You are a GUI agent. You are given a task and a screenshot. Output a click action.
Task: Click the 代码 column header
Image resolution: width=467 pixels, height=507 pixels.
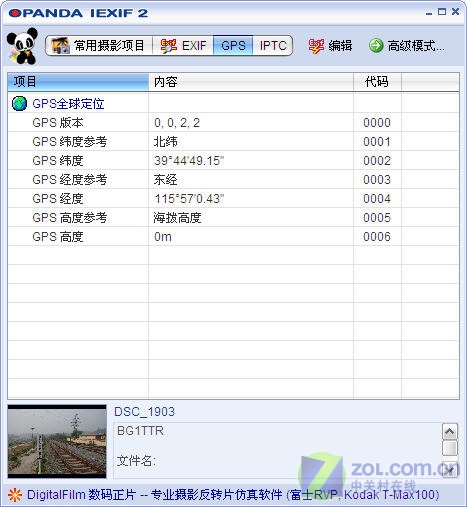(x=377, y=82)
